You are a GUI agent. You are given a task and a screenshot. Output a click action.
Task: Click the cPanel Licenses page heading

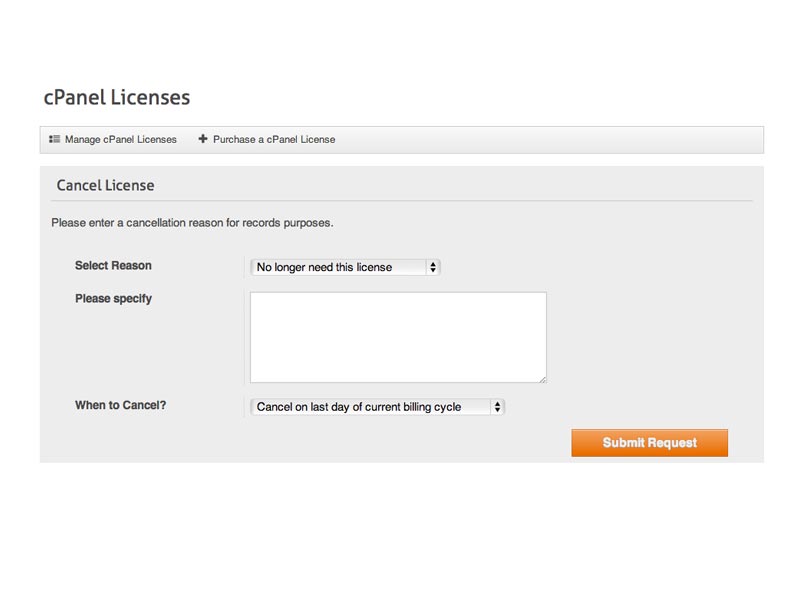pyautogui.click(x=117, y=97)
